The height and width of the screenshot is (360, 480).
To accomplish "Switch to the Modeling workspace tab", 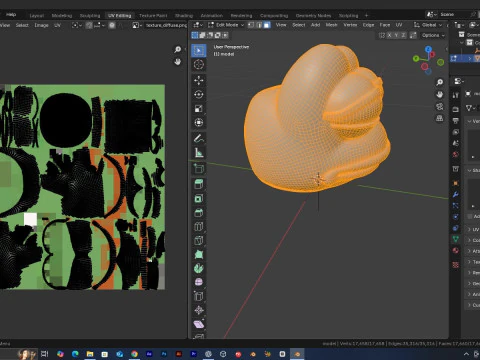I will pyautogui.click(x=62, y=16).
